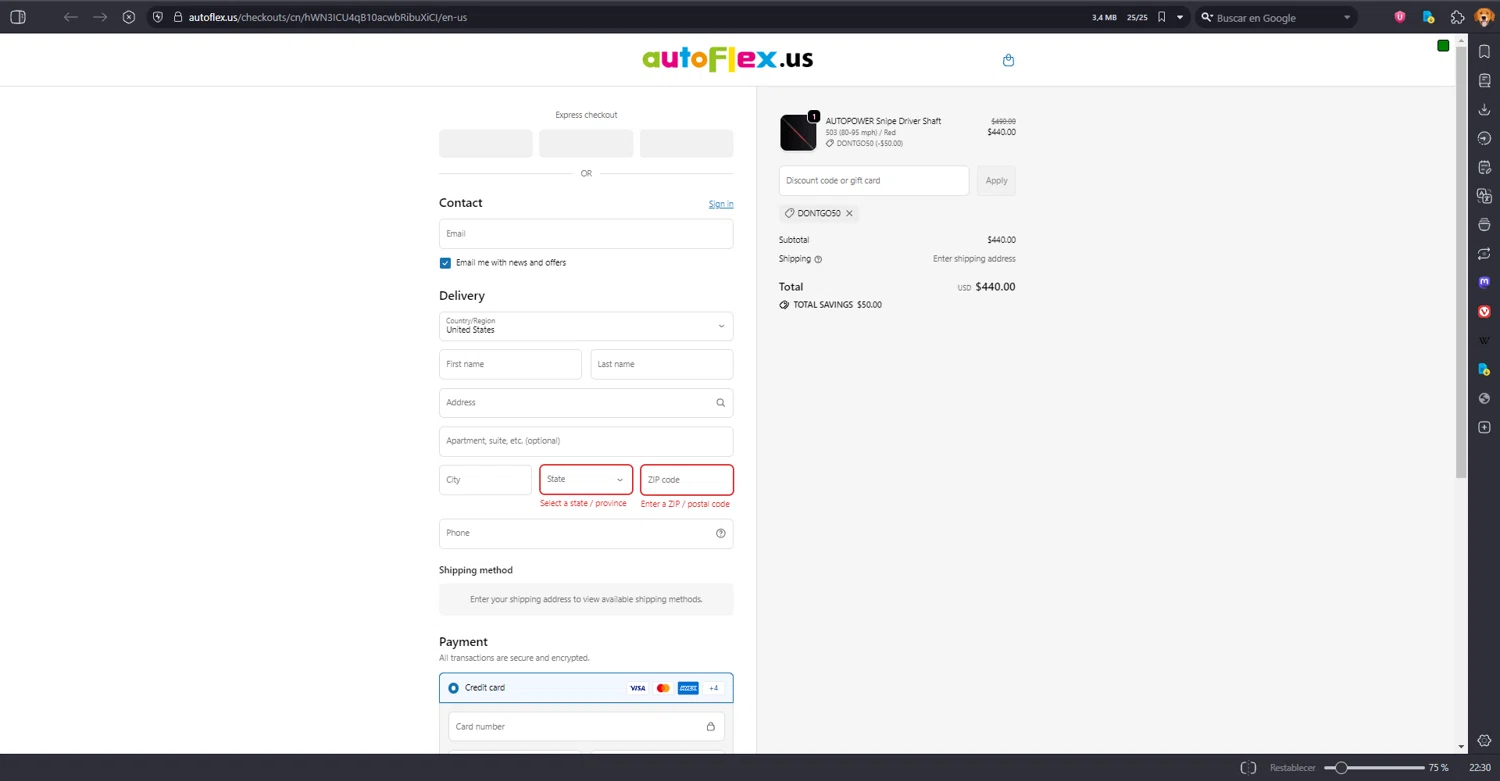Click the Restablecer zoom reset button
Viewport: 1500px width, 781px height.
click(x=1293, y=768)
